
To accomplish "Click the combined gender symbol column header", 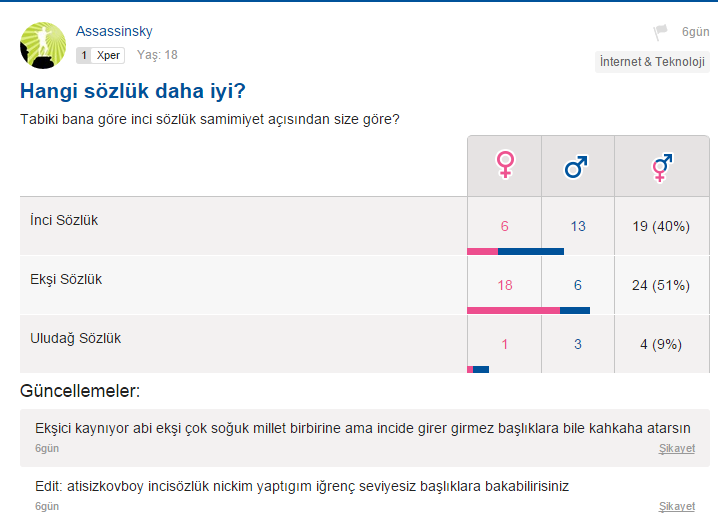I will 662,166.
